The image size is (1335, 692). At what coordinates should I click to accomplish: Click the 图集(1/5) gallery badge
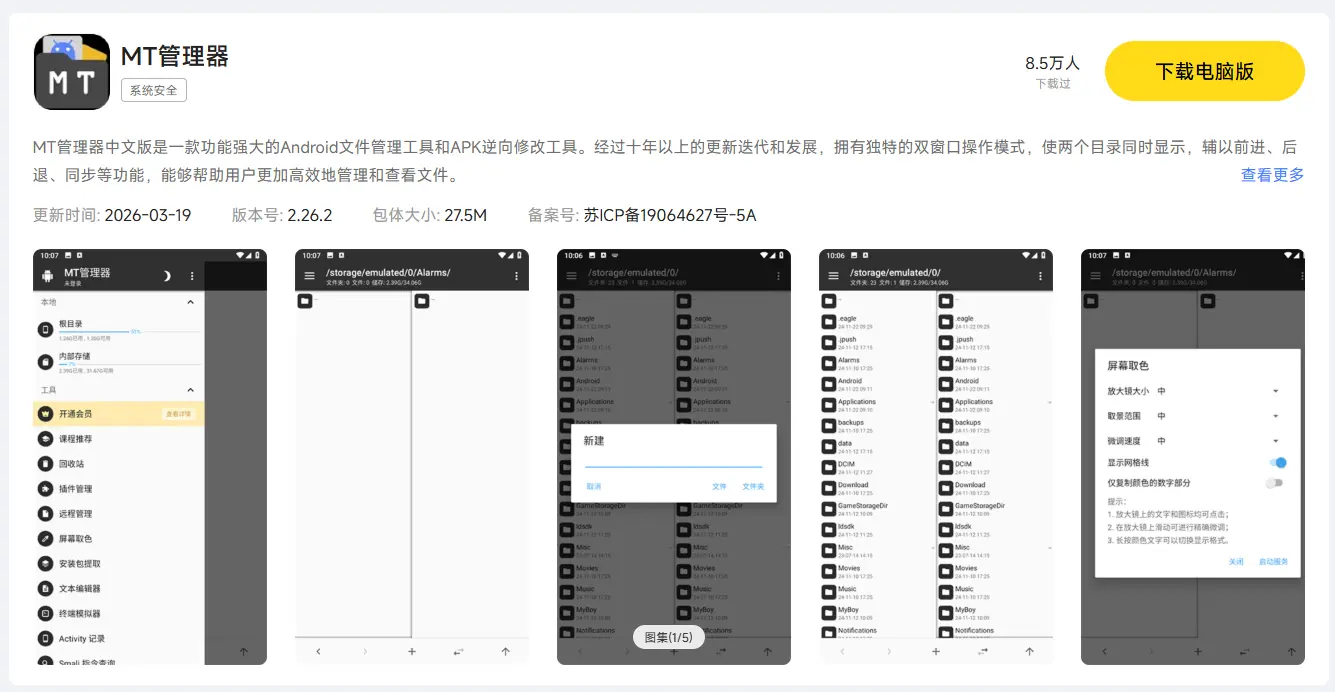[668, 637]
